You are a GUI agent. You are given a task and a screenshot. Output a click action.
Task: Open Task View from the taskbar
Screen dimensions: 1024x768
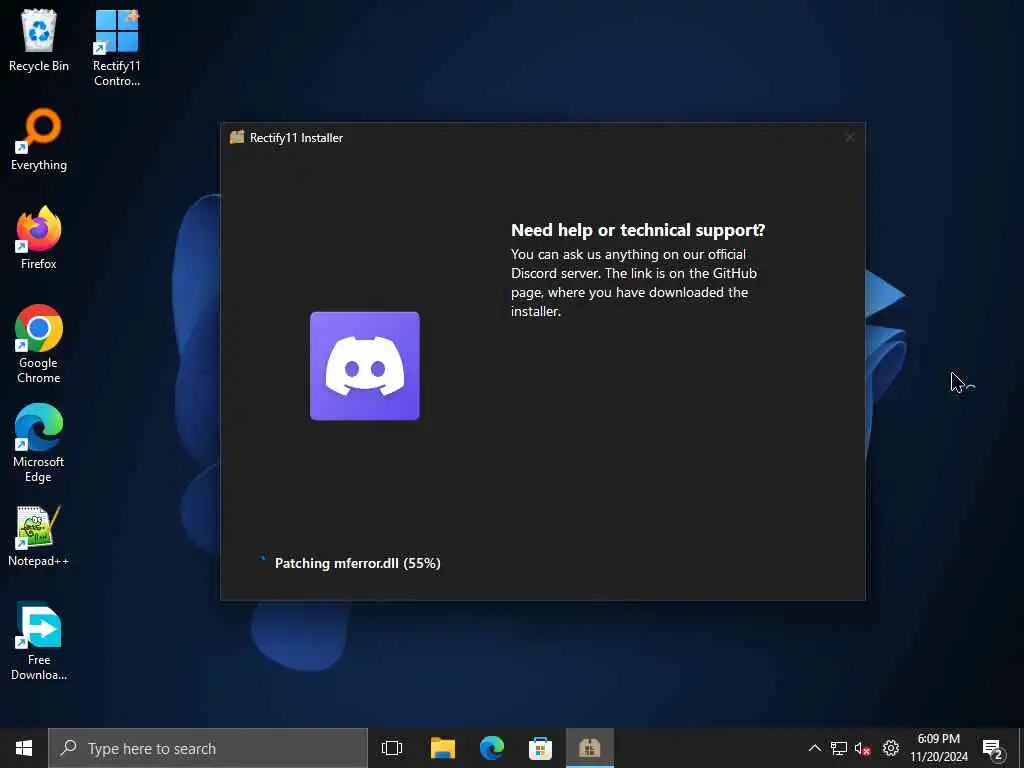[x=392, y=748]
